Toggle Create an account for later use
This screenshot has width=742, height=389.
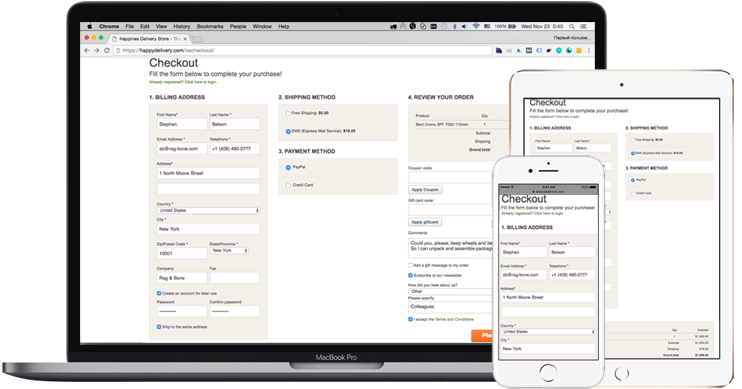point(159,293)
